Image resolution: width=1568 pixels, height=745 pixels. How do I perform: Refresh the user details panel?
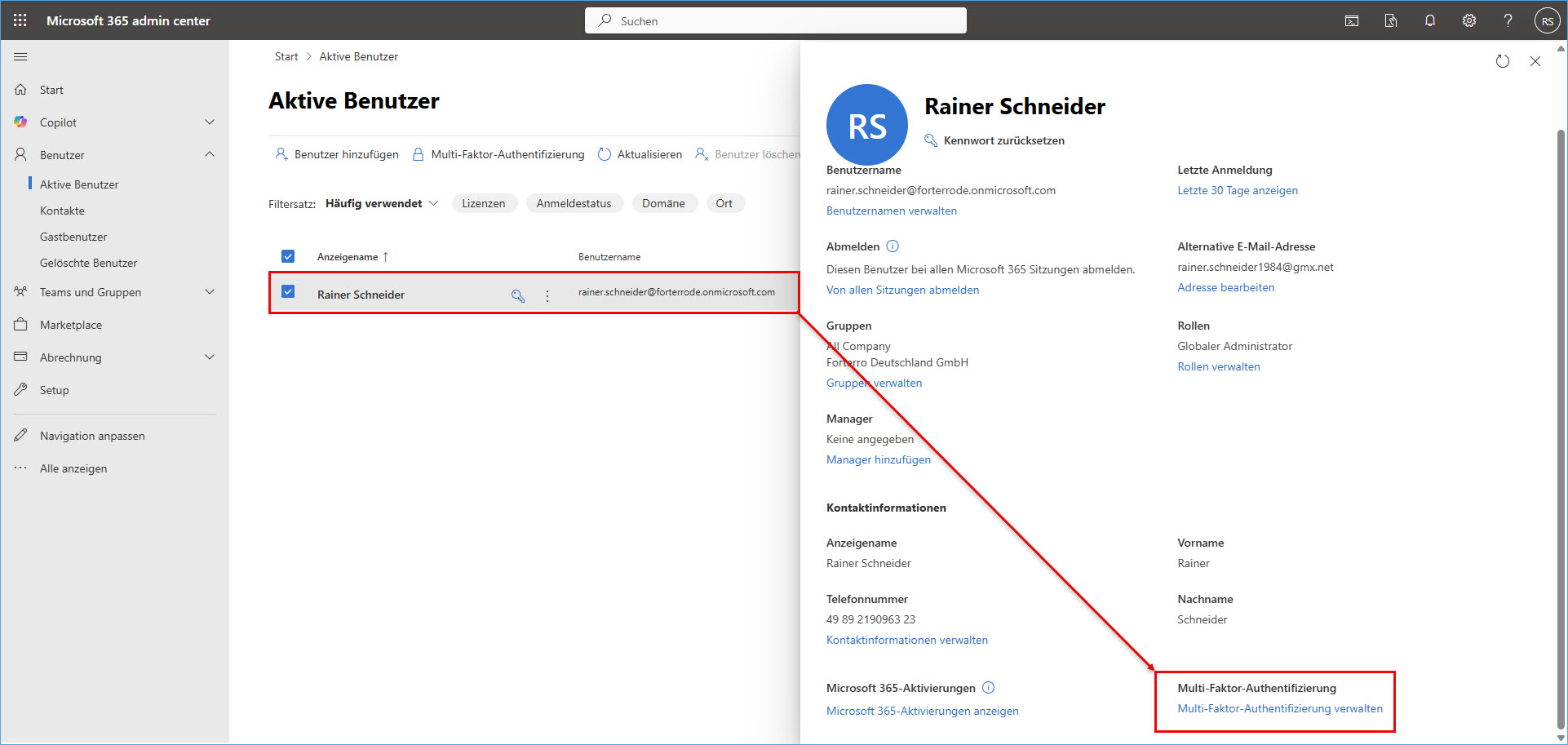click(x=1503, y=61)
